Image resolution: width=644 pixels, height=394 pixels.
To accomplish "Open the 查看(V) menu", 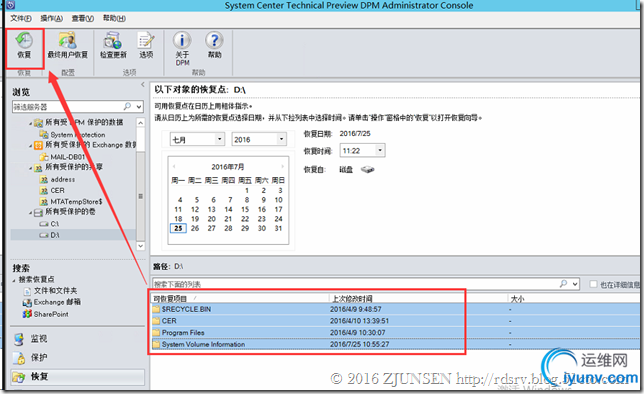I will [x=83, y=18].
